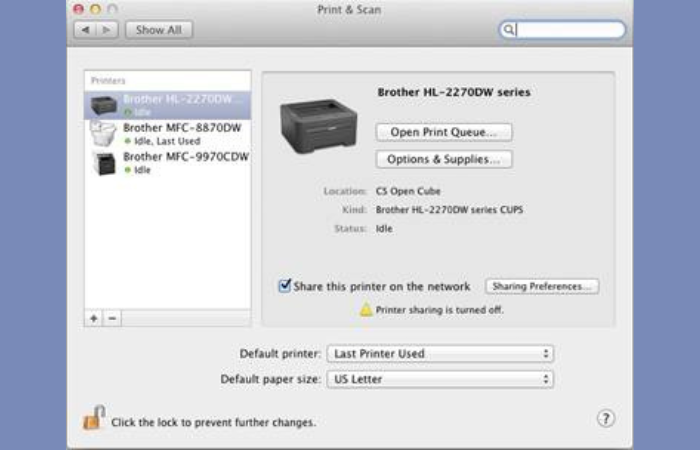Click the 'Brother HL-2270DW series' heading
This screenshot has width=700, height=450.
coord(454,92)
